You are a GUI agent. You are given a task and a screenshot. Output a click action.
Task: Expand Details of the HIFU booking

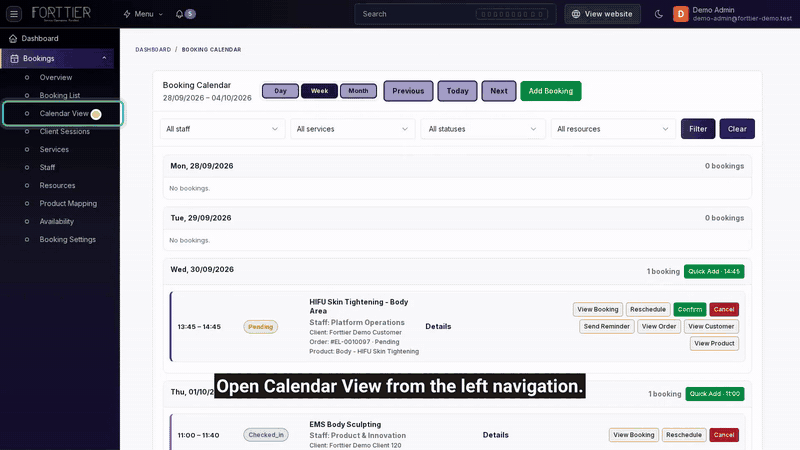point(438,327)
